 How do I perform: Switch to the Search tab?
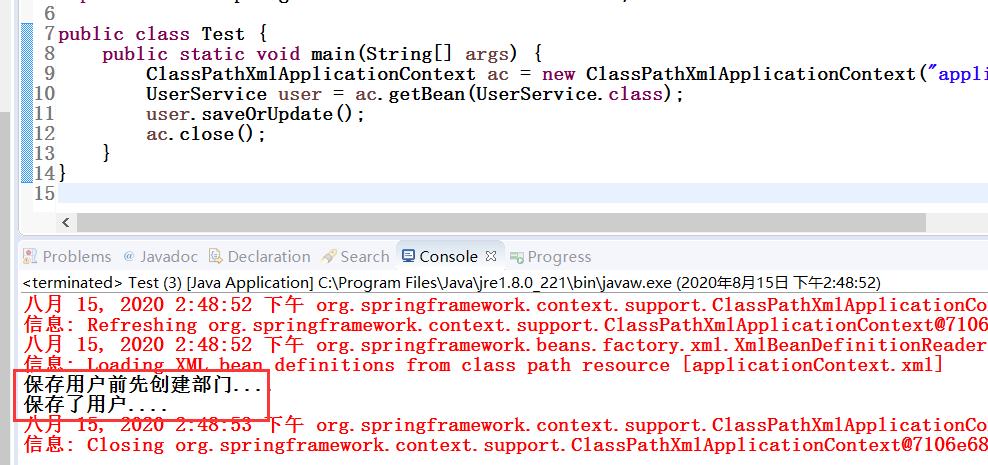point(355,256)
